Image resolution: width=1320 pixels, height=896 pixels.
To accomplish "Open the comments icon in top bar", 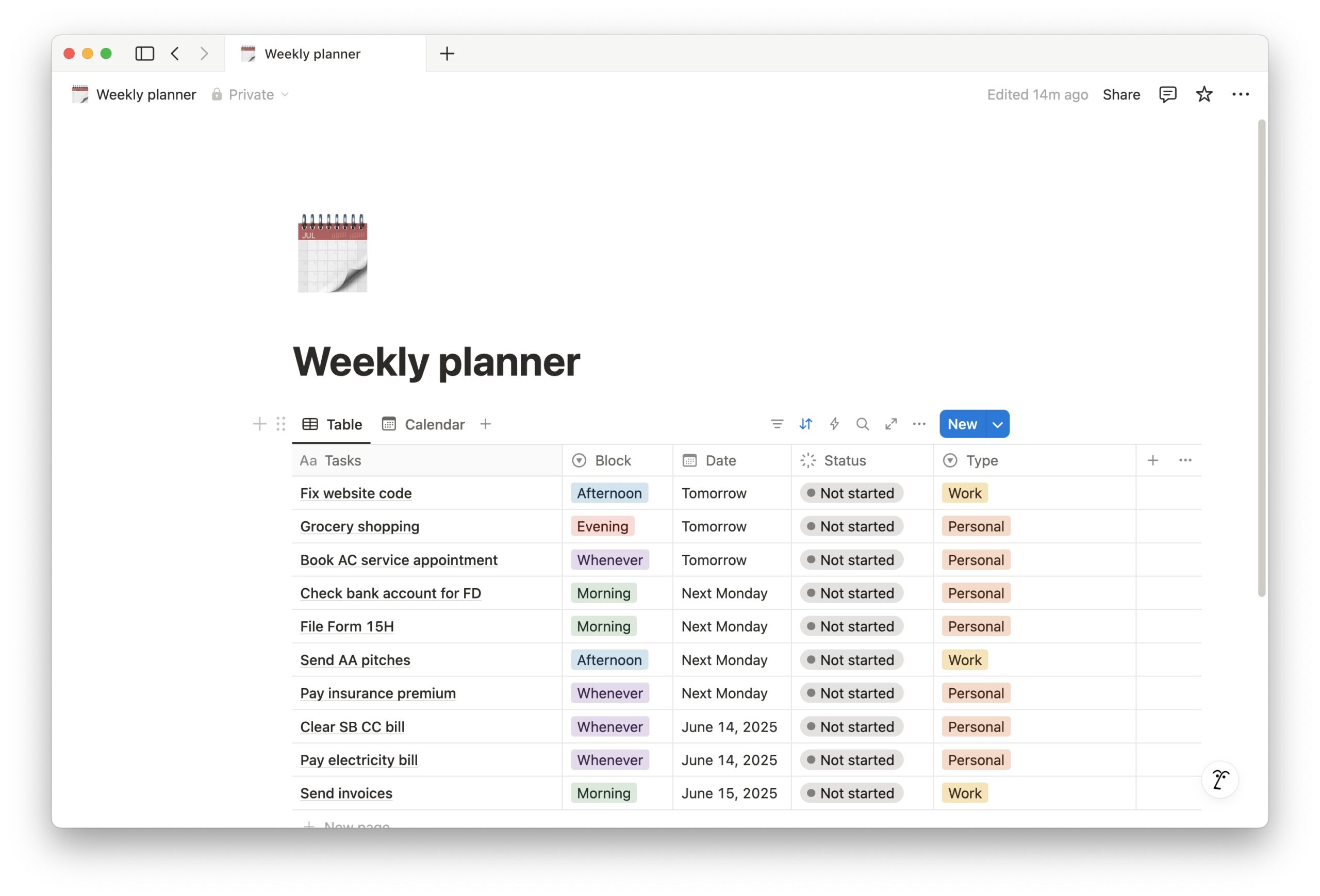I will pyautogui.click(x=1167, y=94).
